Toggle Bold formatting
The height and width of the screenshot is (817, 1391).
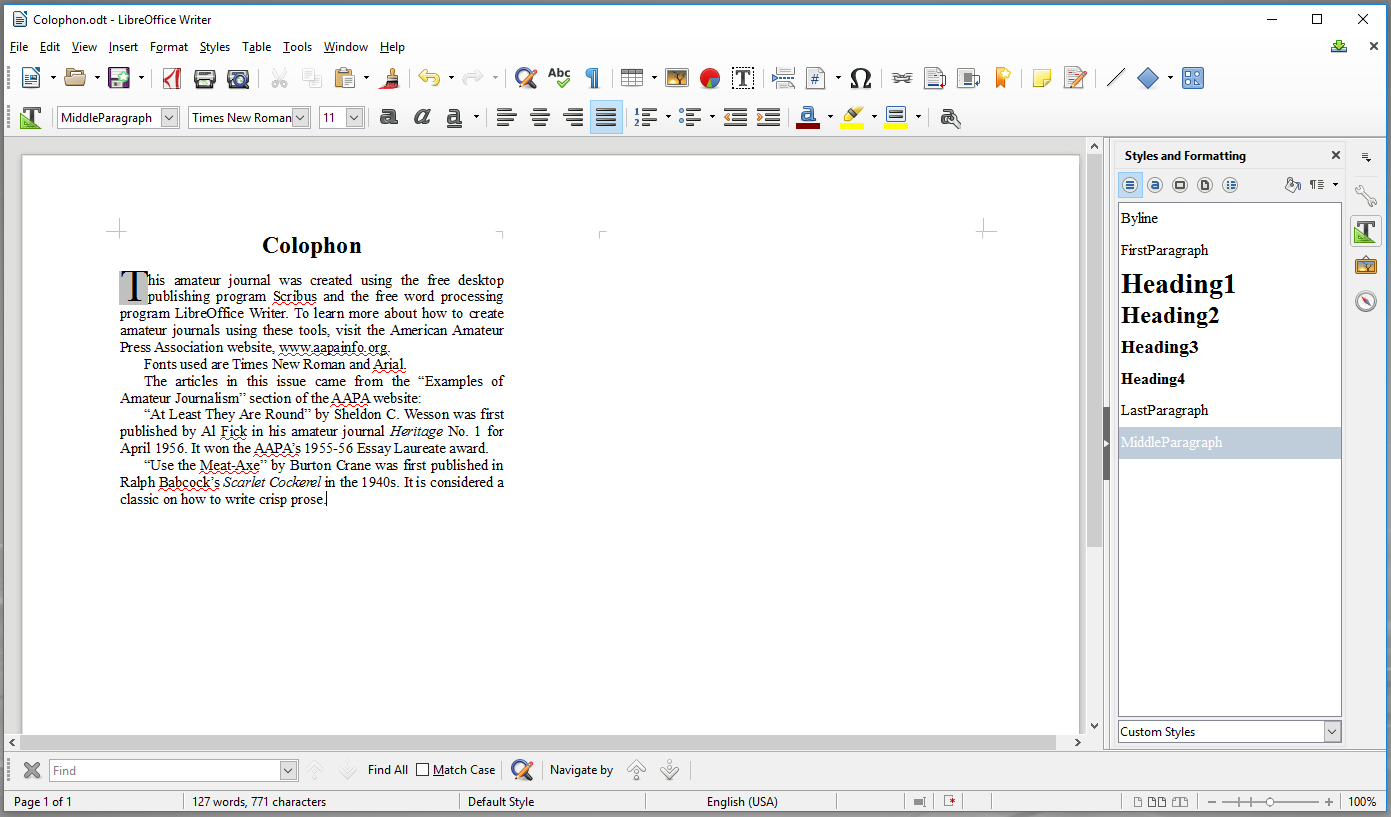pyautogui.click(x=389, y=118)
